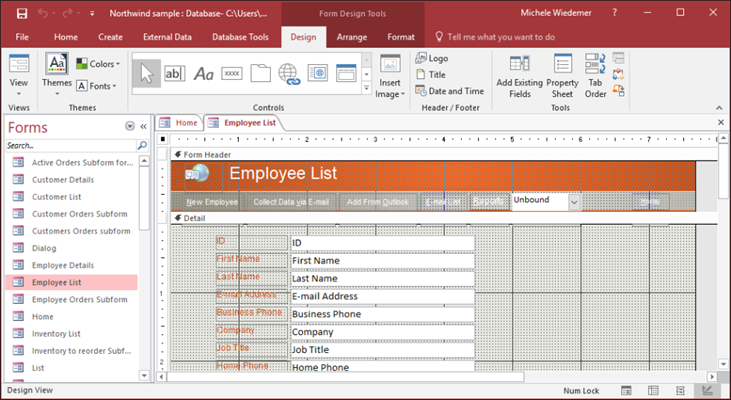Select Employee Details form in list
This screenshot has height=400, width=731.
coord(63,265)
